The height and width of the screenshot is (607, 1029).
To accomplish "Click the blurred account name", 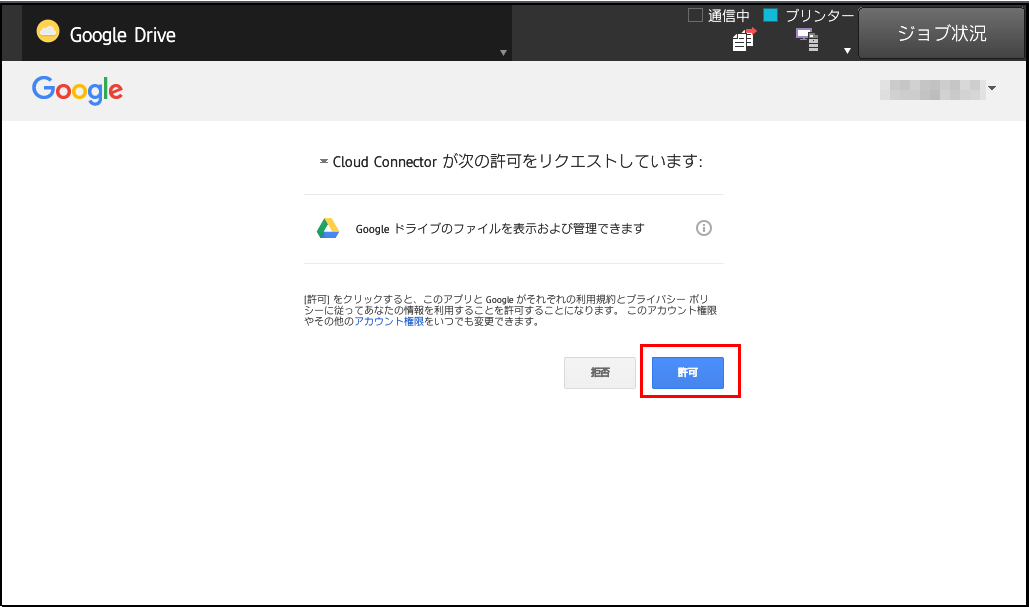I will click(x=933, y=89).
